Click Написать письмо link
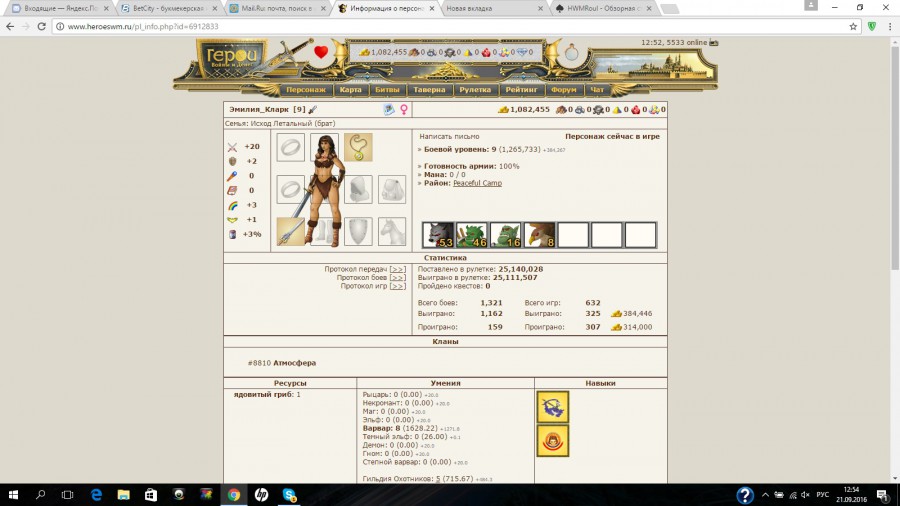This screenshot has height=506, width=900. [x=449, y=137]
